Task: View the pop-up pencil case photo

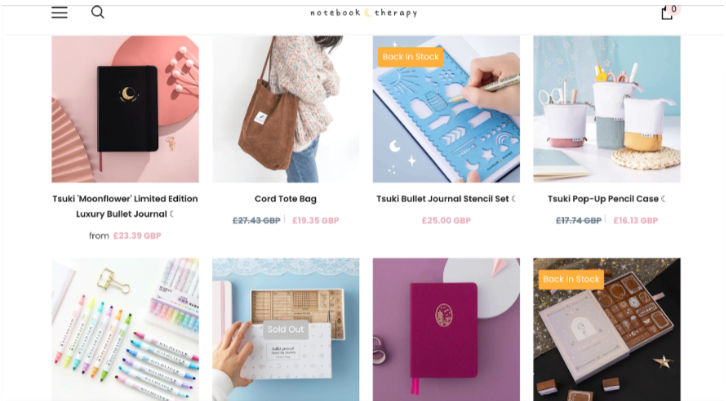Action: click(607, 109)
